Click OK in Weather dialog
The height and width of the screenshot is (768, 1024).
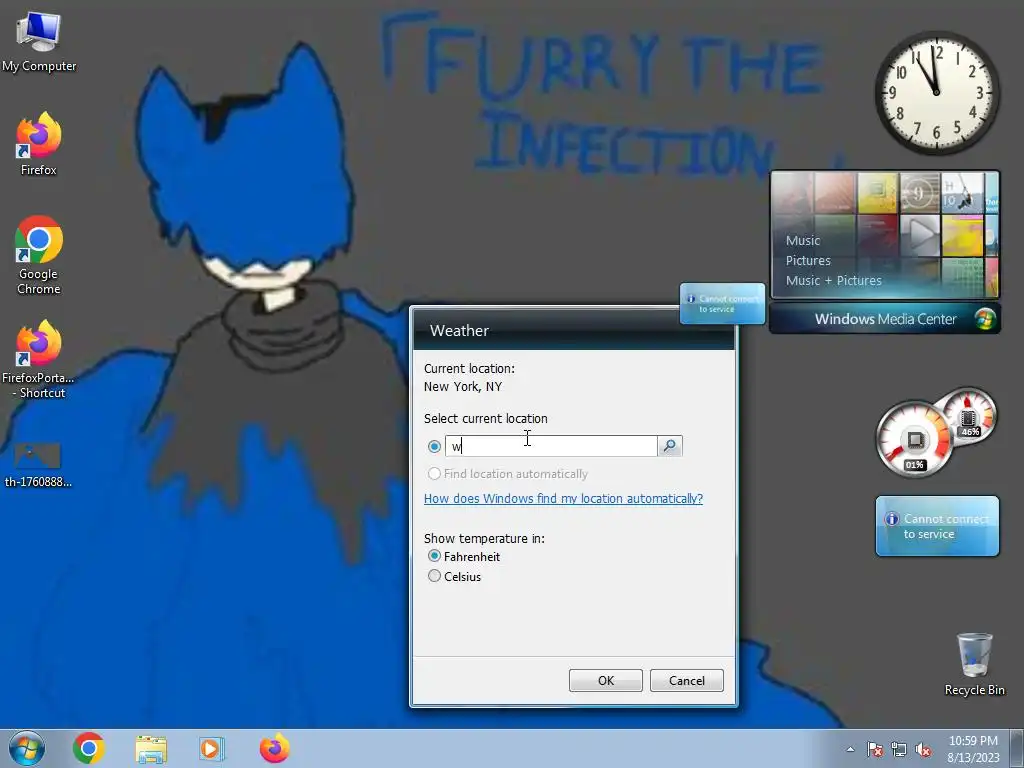tap(605, 680)
